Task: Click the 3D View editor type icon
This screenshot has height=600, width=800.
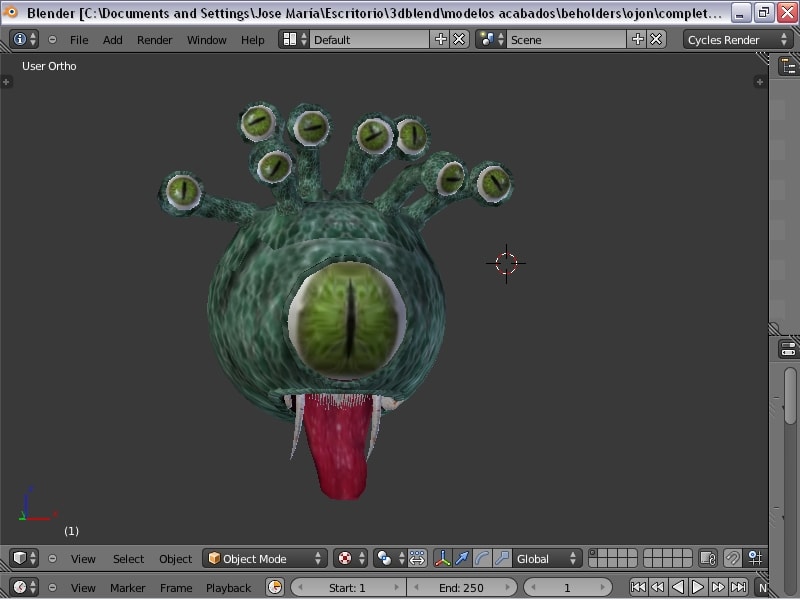Action: tap(19, 558)
